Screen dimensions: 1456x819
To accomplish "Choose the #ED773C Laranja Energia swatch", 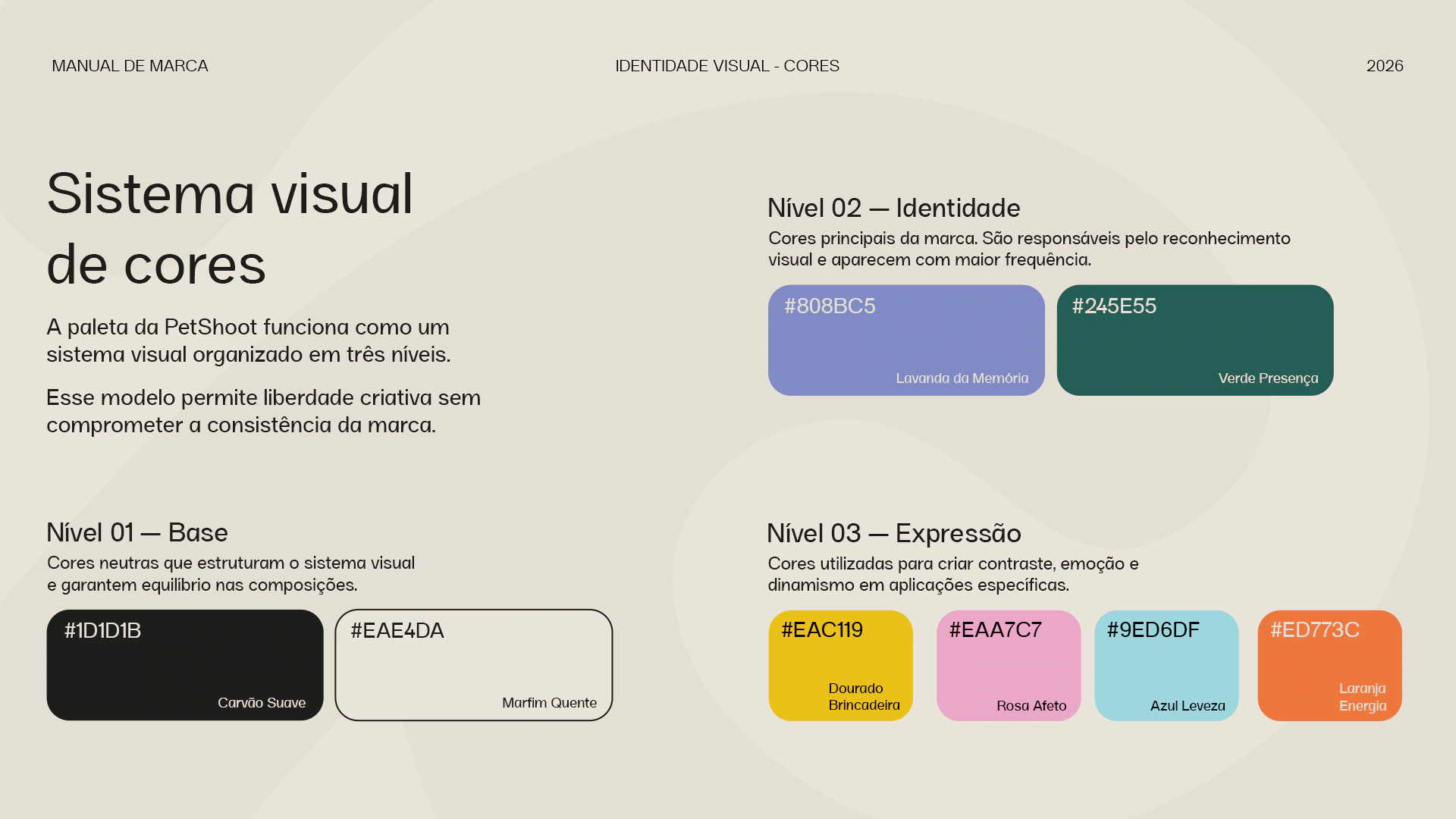I will tap(1329, 665).
